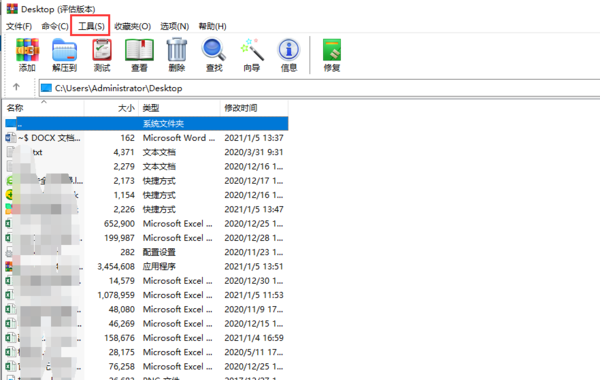600x380 pixels.
Task: Sort by the Size (大小) column header
Action: click(x=111, y=108)
